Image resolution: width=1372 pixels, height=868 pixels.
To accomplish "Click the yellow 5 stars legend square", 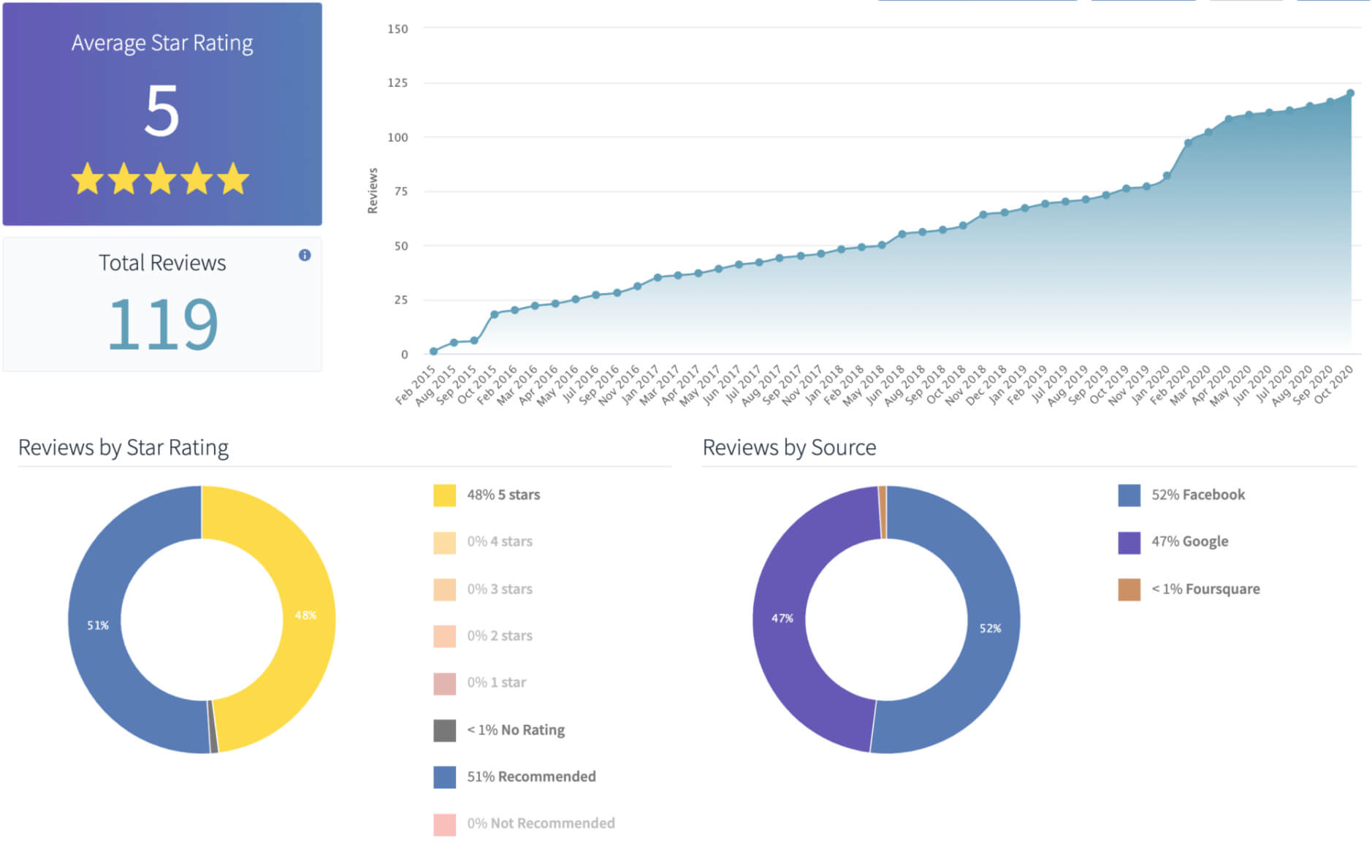I will (x=444, y=495).
